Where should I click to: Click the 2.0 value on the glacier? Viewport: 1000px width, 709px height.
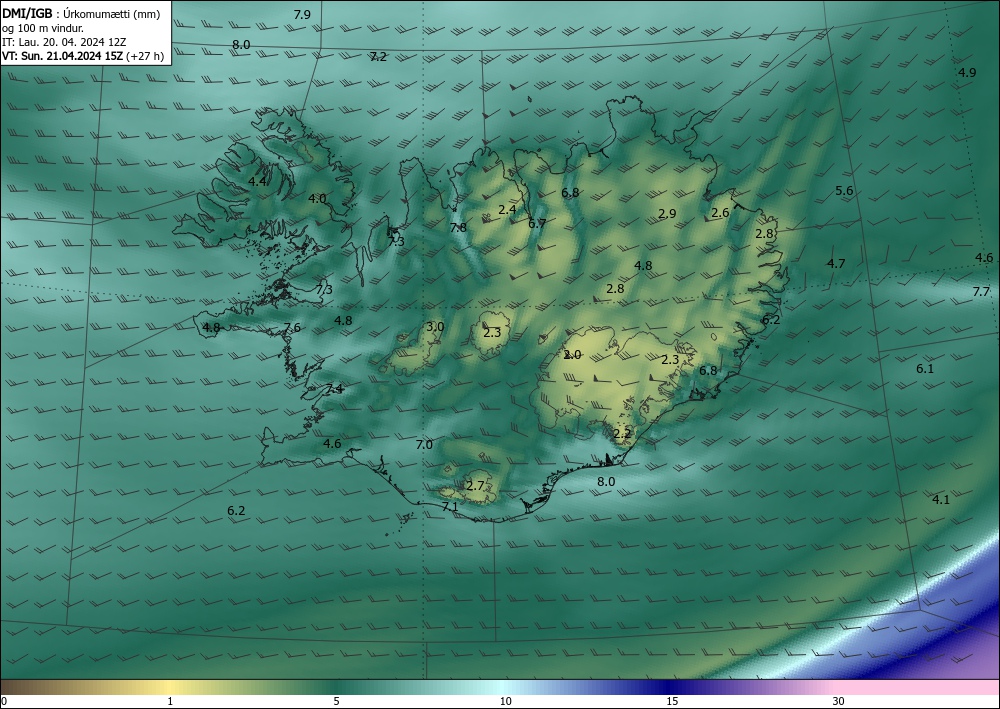point(573,354)
